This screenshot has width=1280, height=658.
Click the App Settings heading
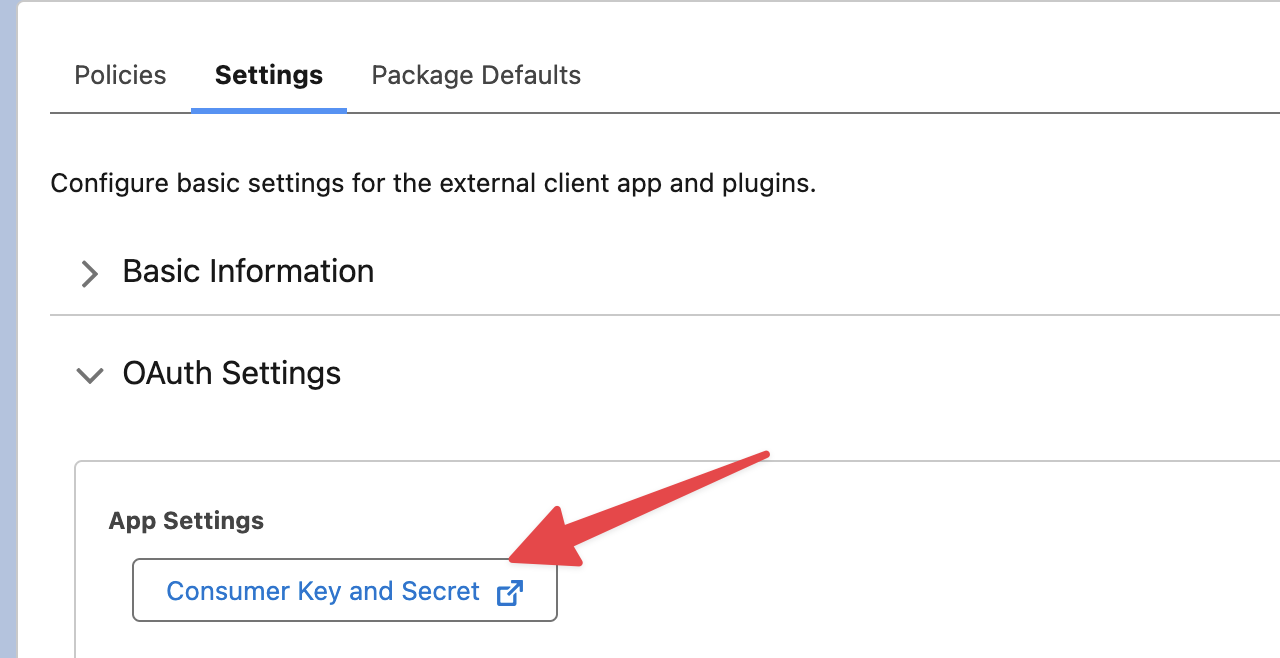pos(186,520)
